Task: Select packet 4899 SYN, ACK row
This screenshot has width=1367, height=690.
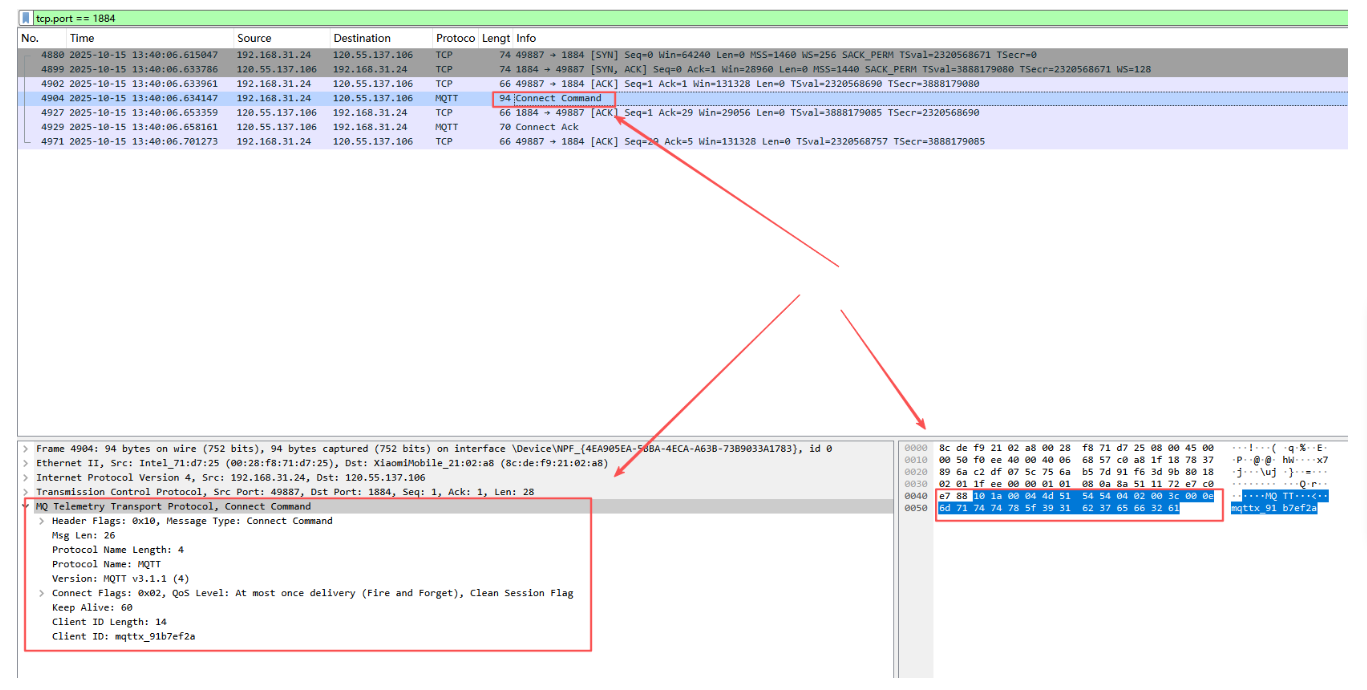Action: [683, 69]
